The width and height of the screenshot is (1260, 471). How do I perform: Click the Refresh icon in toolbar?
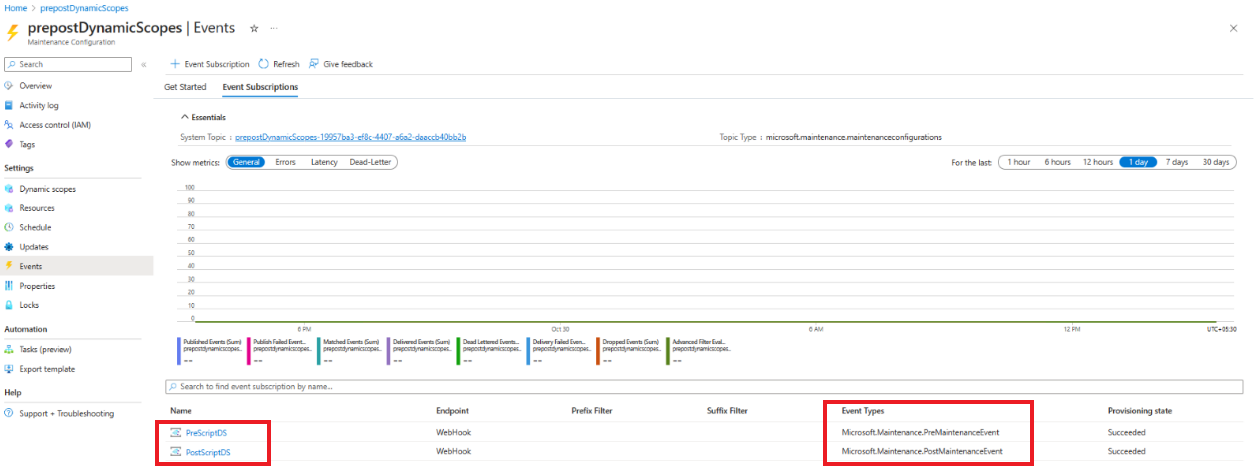point(263,64)
